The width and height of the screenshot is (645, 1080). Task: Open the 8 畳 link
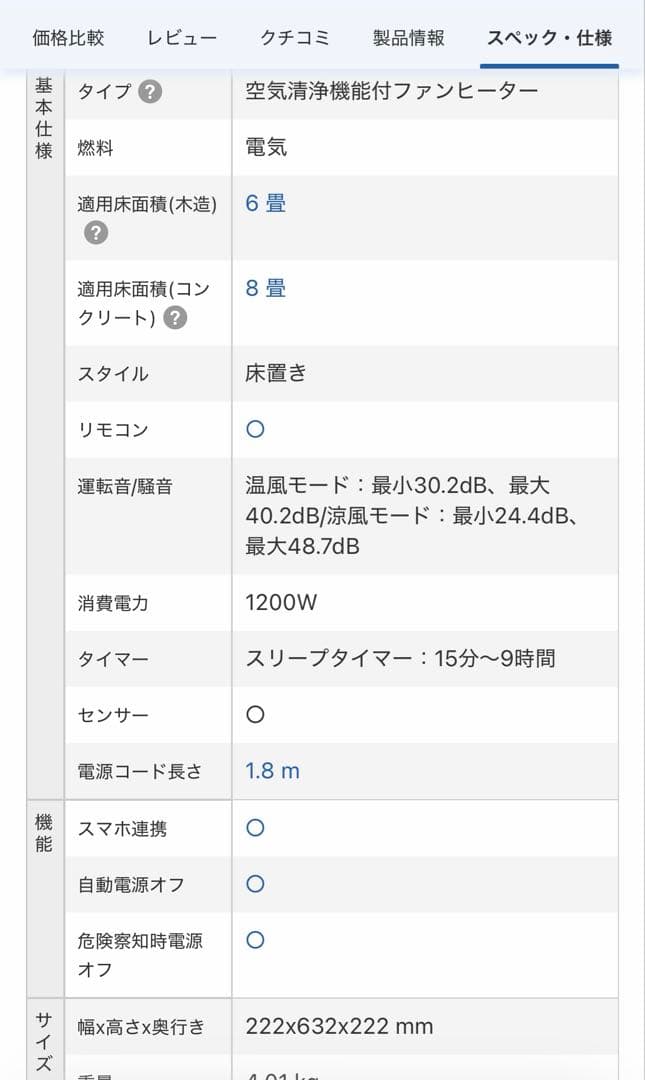click(x=263, y=288)
